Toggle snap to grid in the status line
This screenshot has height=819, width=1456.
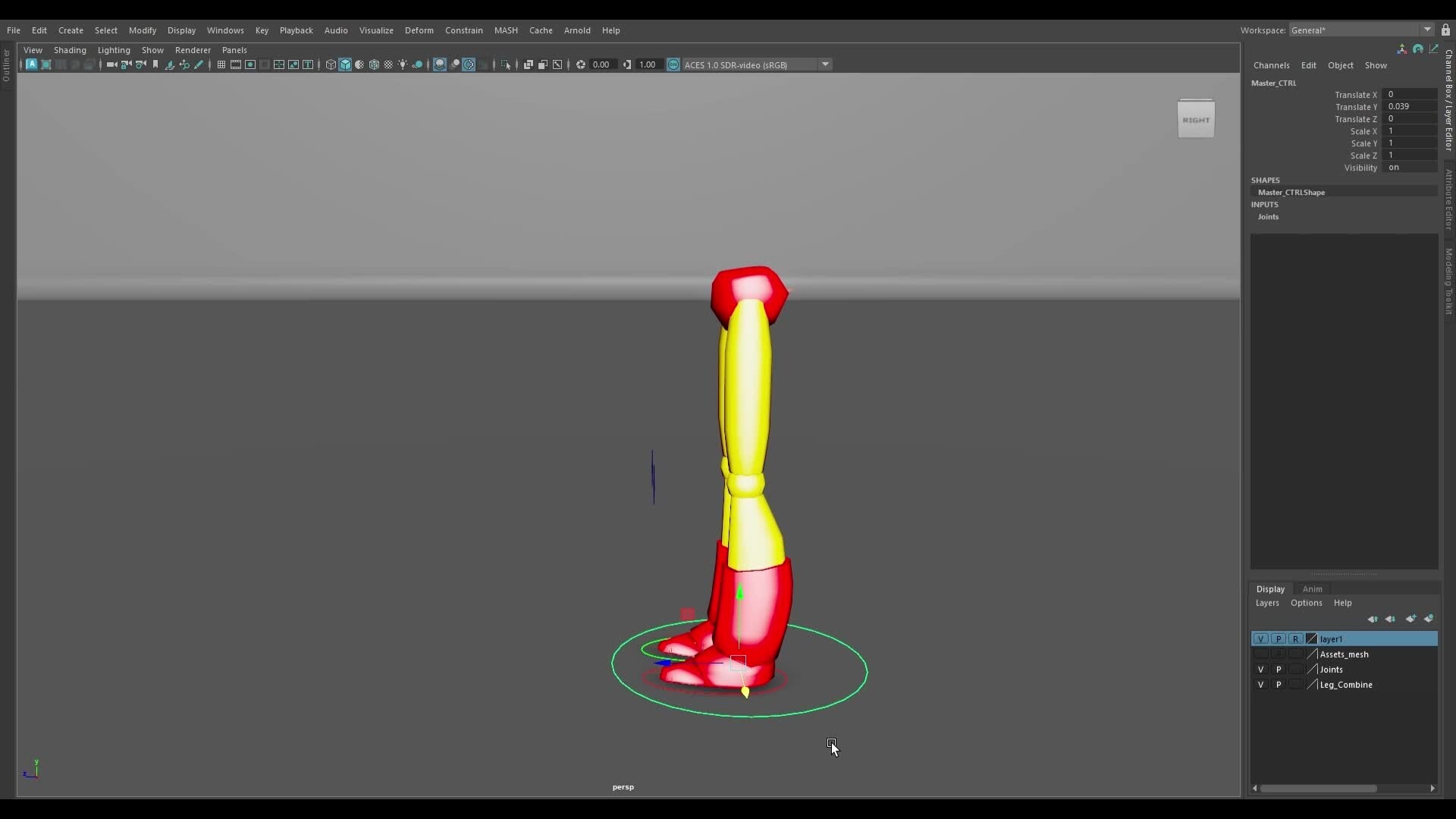[x=221, y=64]
